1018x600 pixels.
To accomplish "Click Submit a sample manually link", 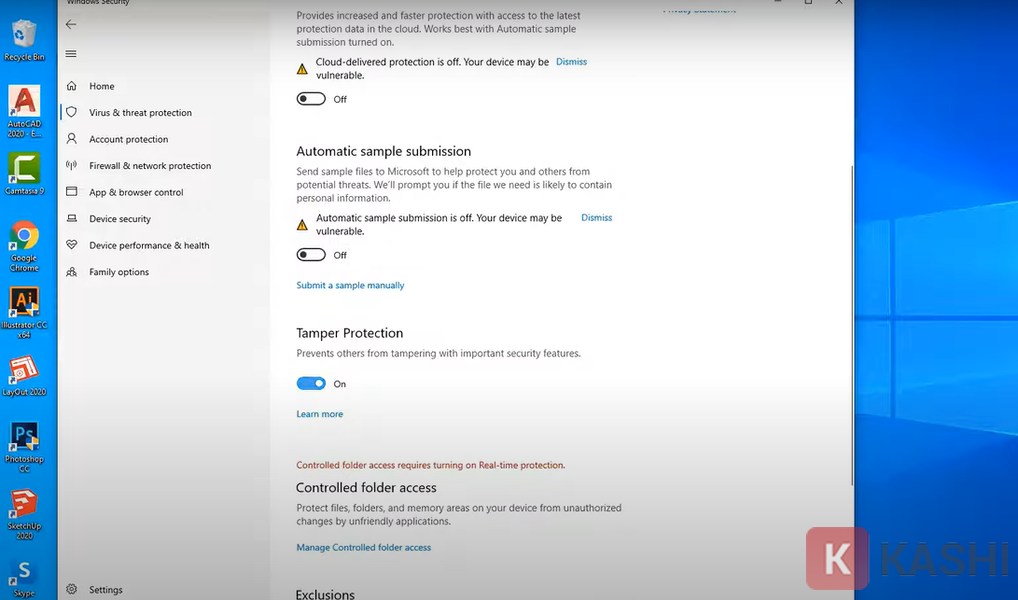I will click(x=350, y=286).
